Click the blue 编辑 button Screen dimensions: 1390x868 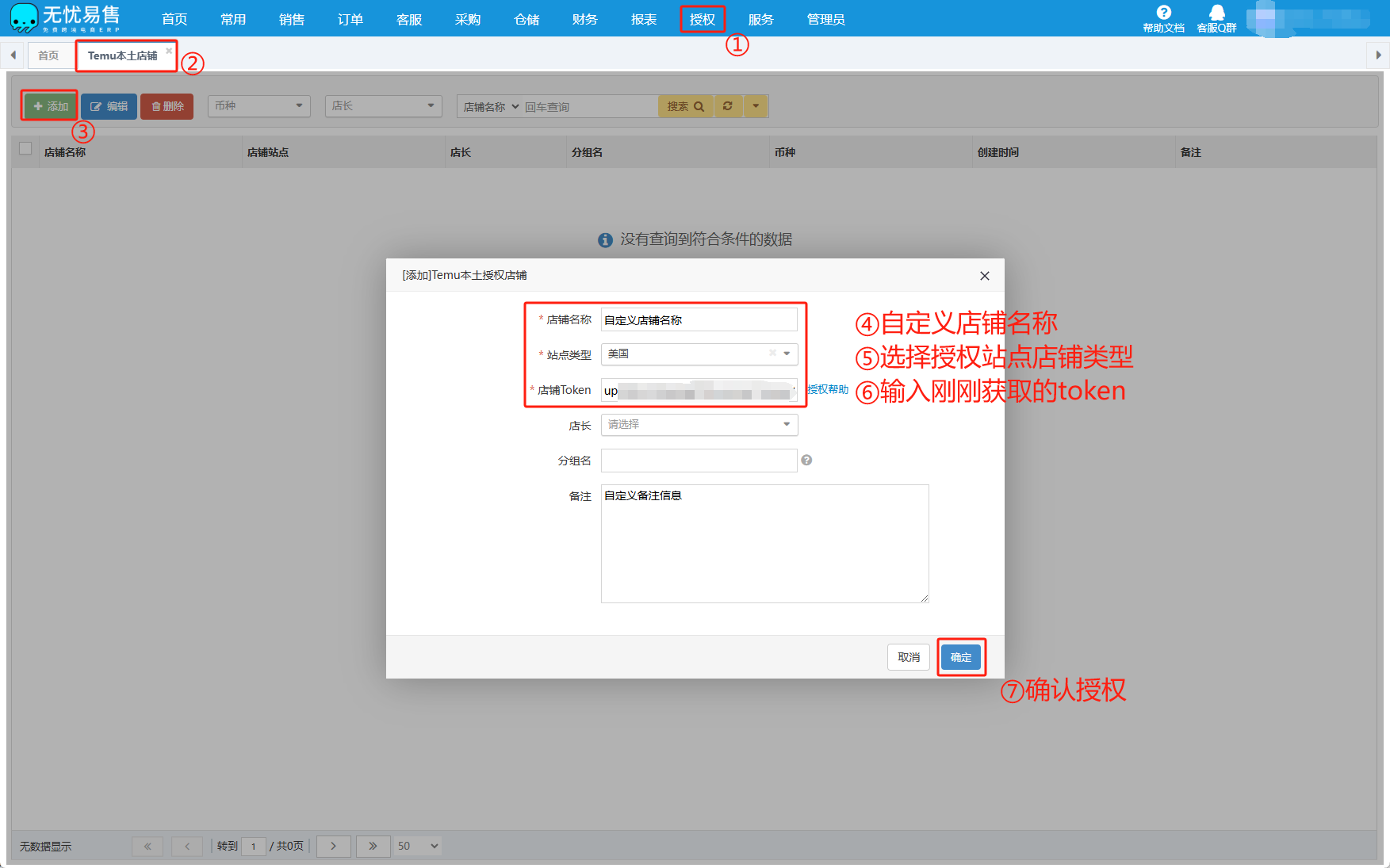109,106
